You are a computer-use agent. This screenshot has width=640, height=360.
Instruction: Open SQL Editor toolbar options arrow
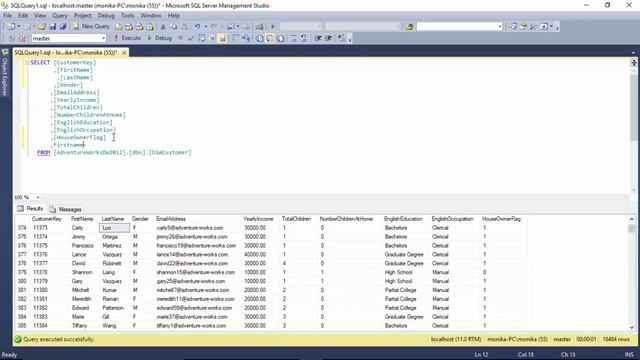[350, 39]
